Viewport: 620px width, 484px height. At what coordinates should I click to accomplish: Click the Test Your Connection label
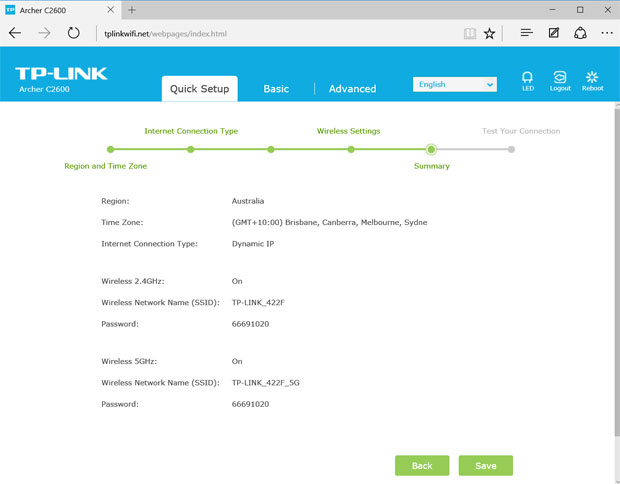tap(521, 131)
